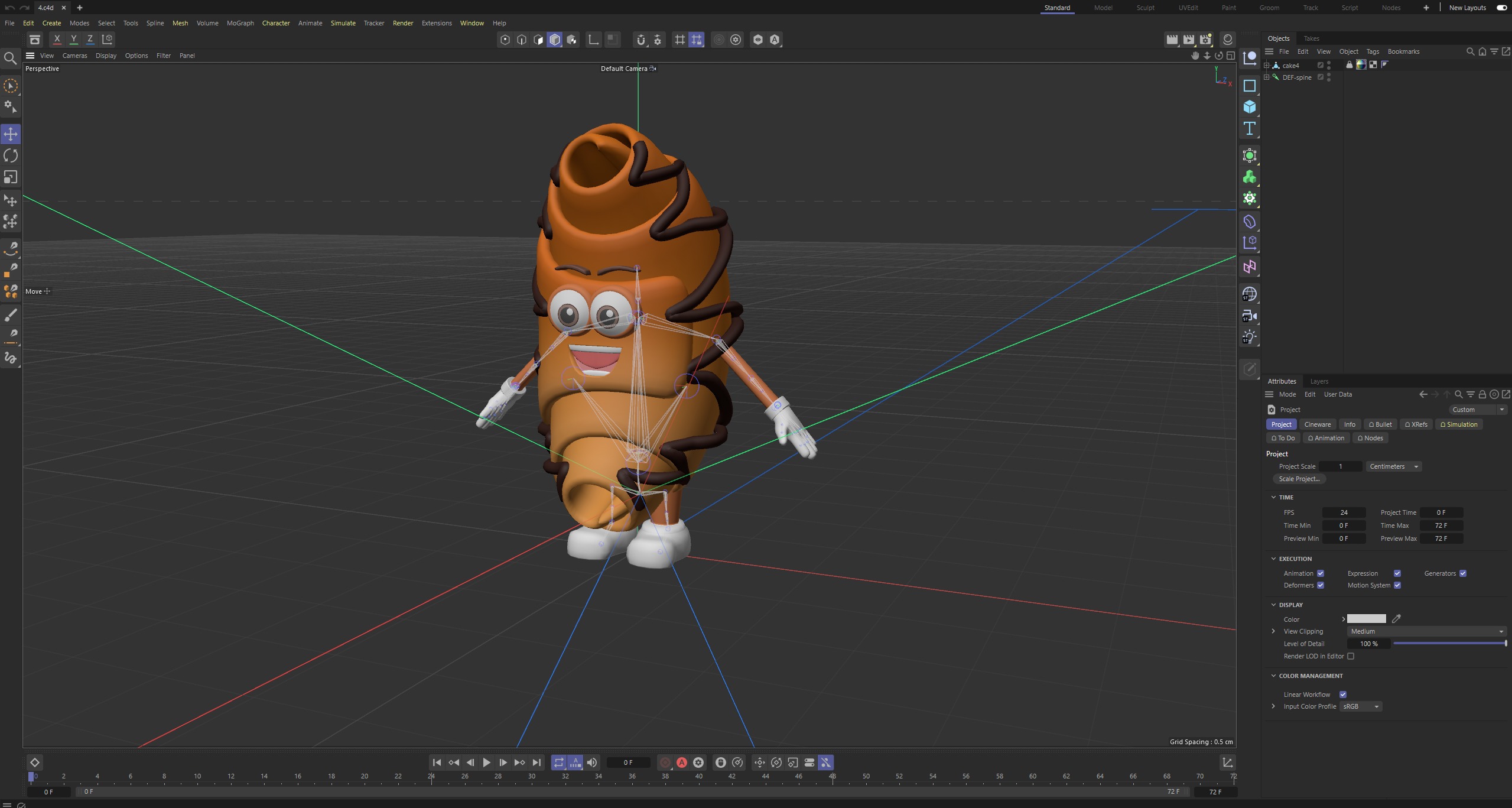Screen dimensions: 1512x808
Task: Click the coordinate system icon next to Z
Action: pyautogui.click(x=108, y=40)
